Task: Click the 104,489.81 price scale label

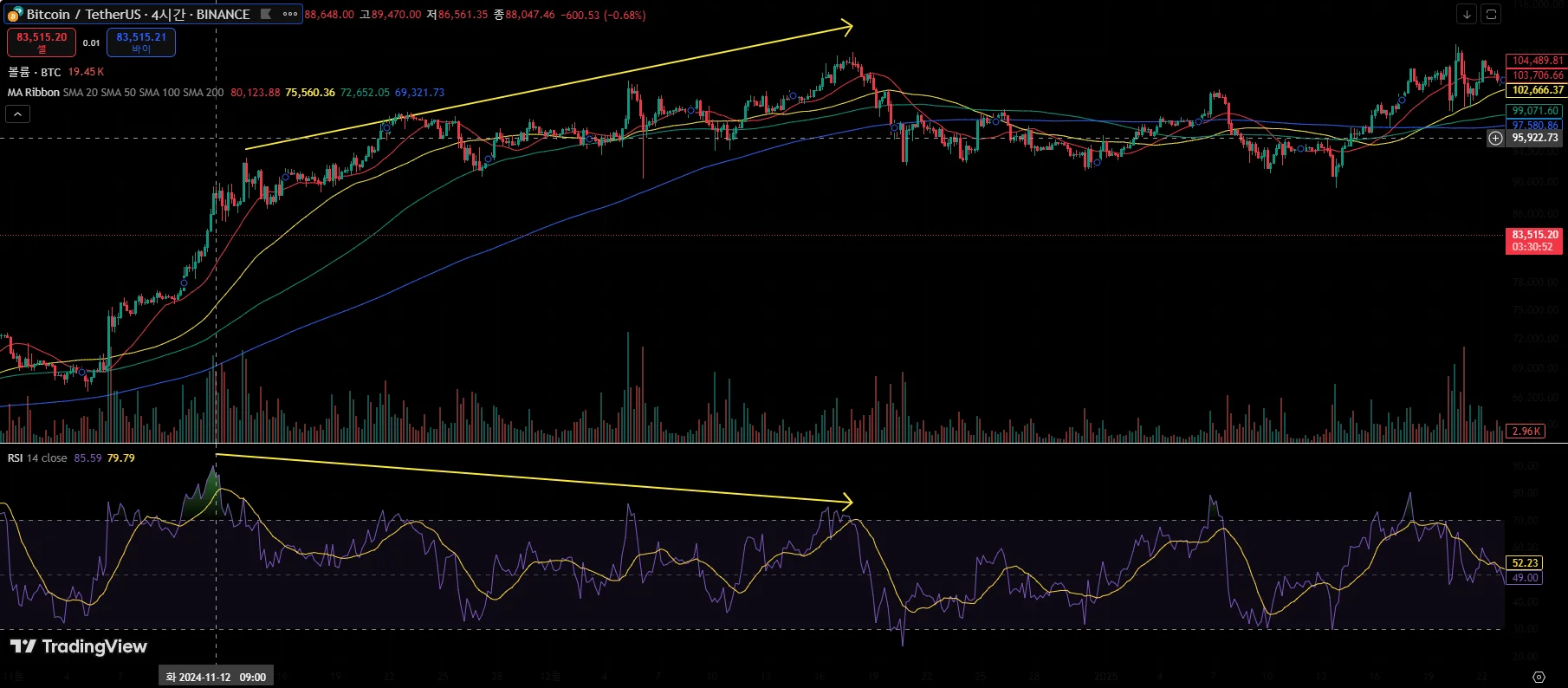Action: pyautogui.click(x=1538, y=61)
